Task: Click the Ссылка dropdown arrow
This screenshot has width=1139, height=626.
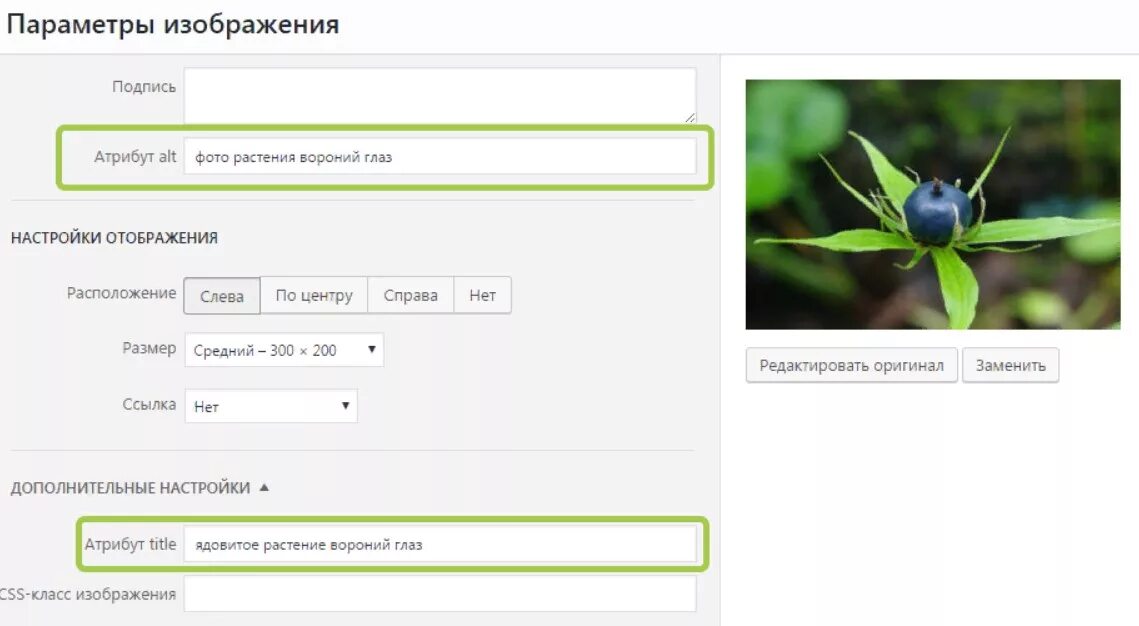Action: coord(345,405)
